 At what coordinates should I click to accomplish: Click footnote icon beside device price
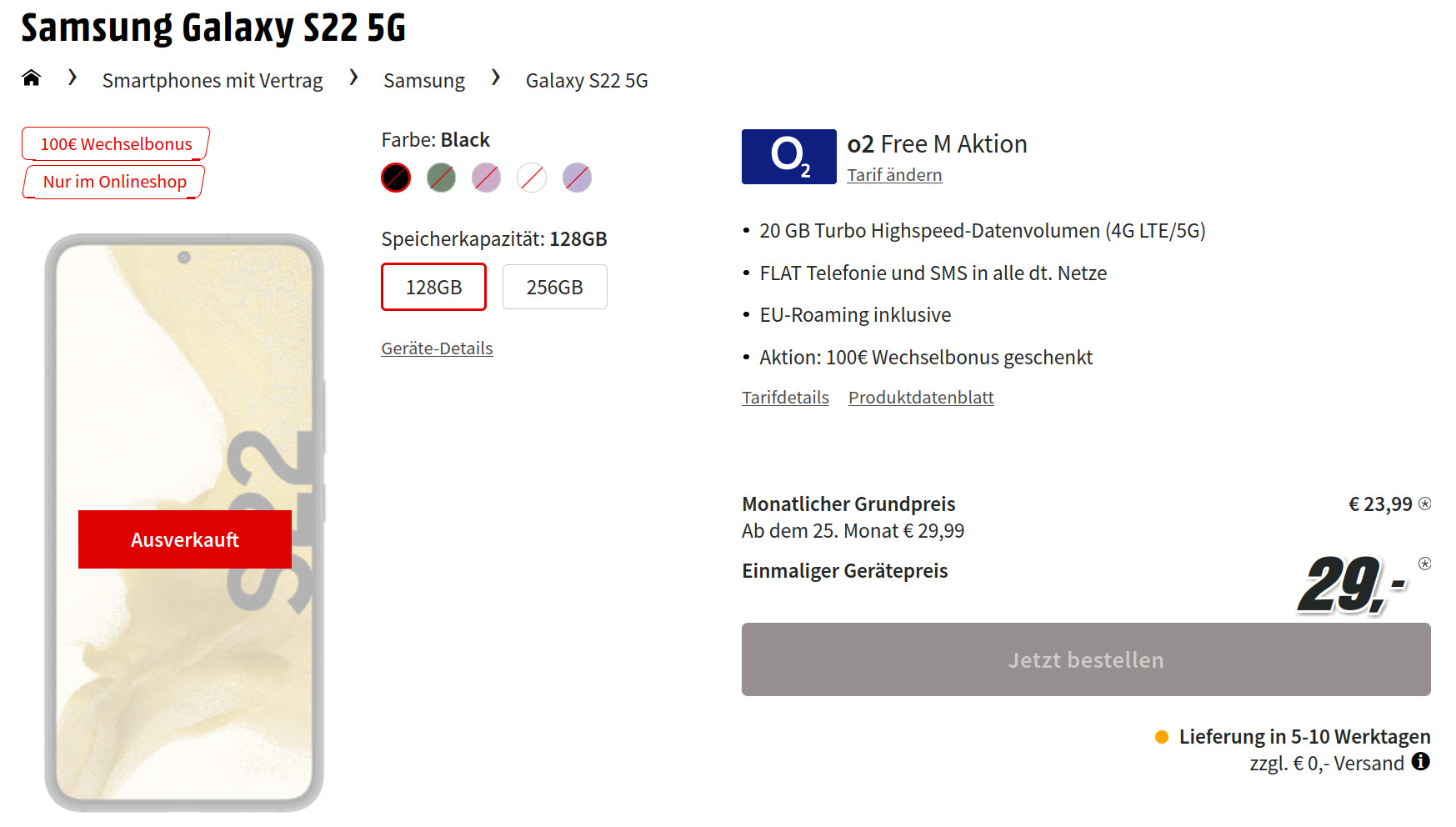(1425, 564)
